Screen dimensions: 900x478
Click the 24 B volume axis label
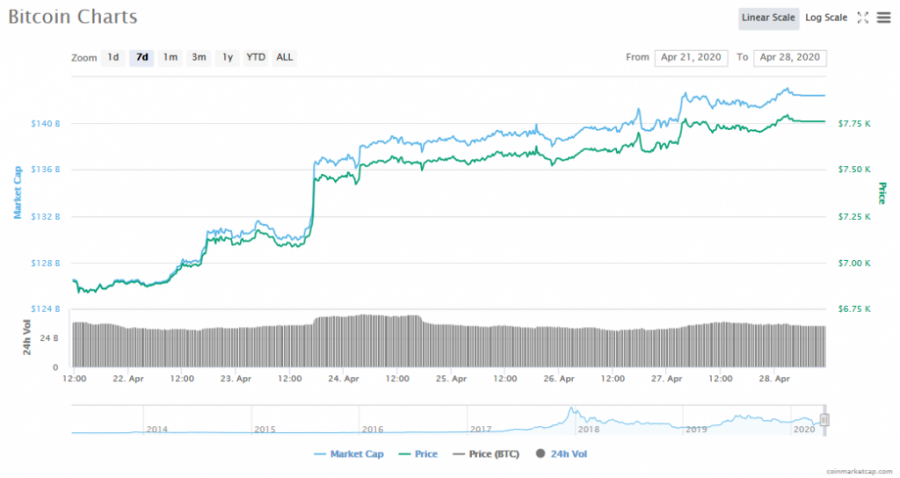49,338
